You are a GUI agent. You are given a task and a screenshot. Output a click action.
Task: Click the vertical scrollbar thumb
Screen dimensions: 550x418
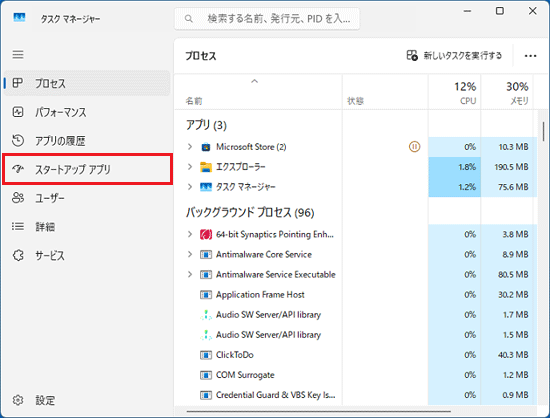pyautogui.click(x=543, y=131)
